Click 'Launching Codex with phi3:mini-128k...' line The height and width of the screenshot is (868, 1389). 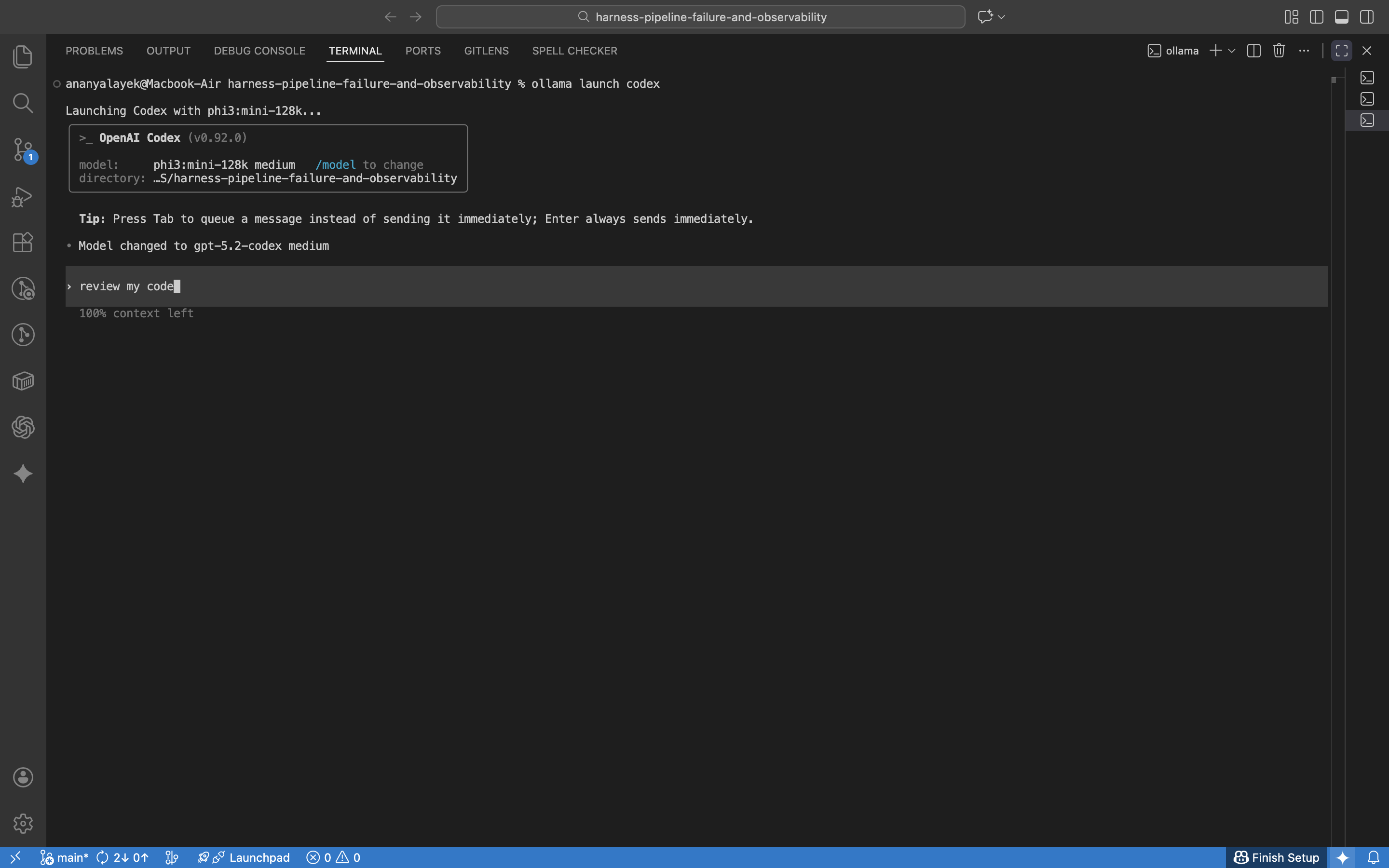193,111
